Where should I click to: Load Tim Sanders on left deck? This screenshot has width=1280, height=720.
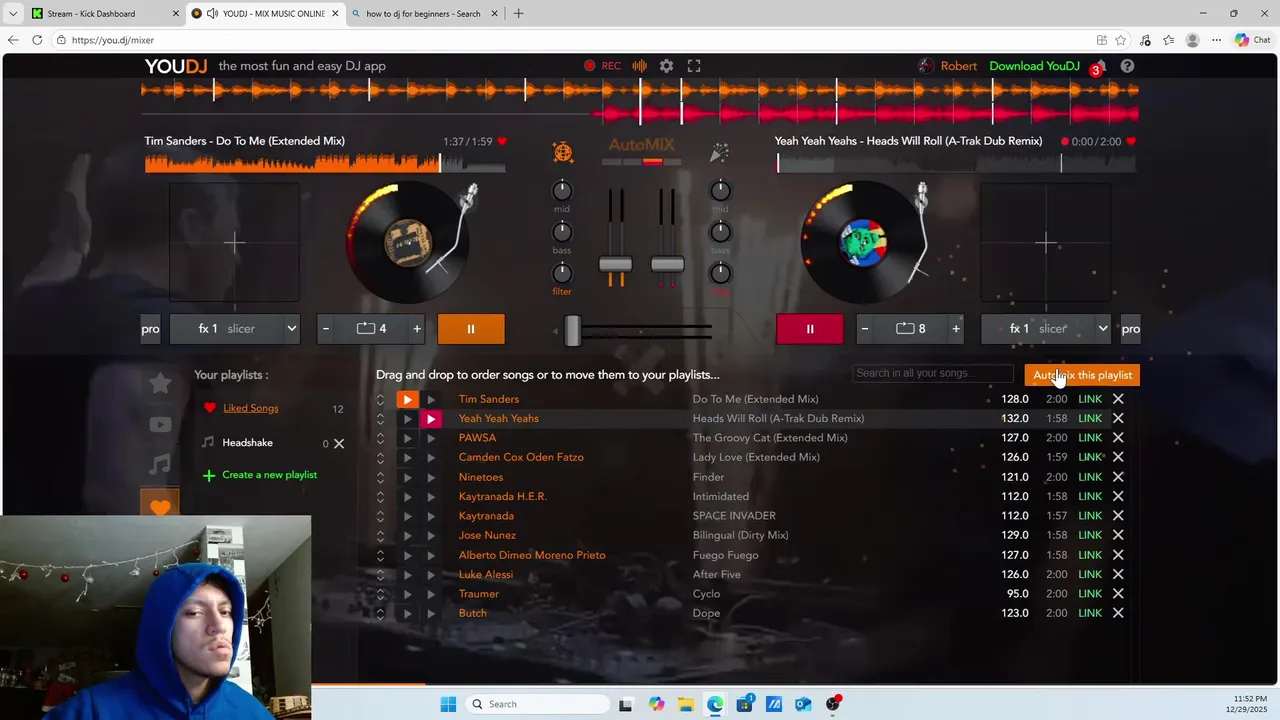(407, 399)
